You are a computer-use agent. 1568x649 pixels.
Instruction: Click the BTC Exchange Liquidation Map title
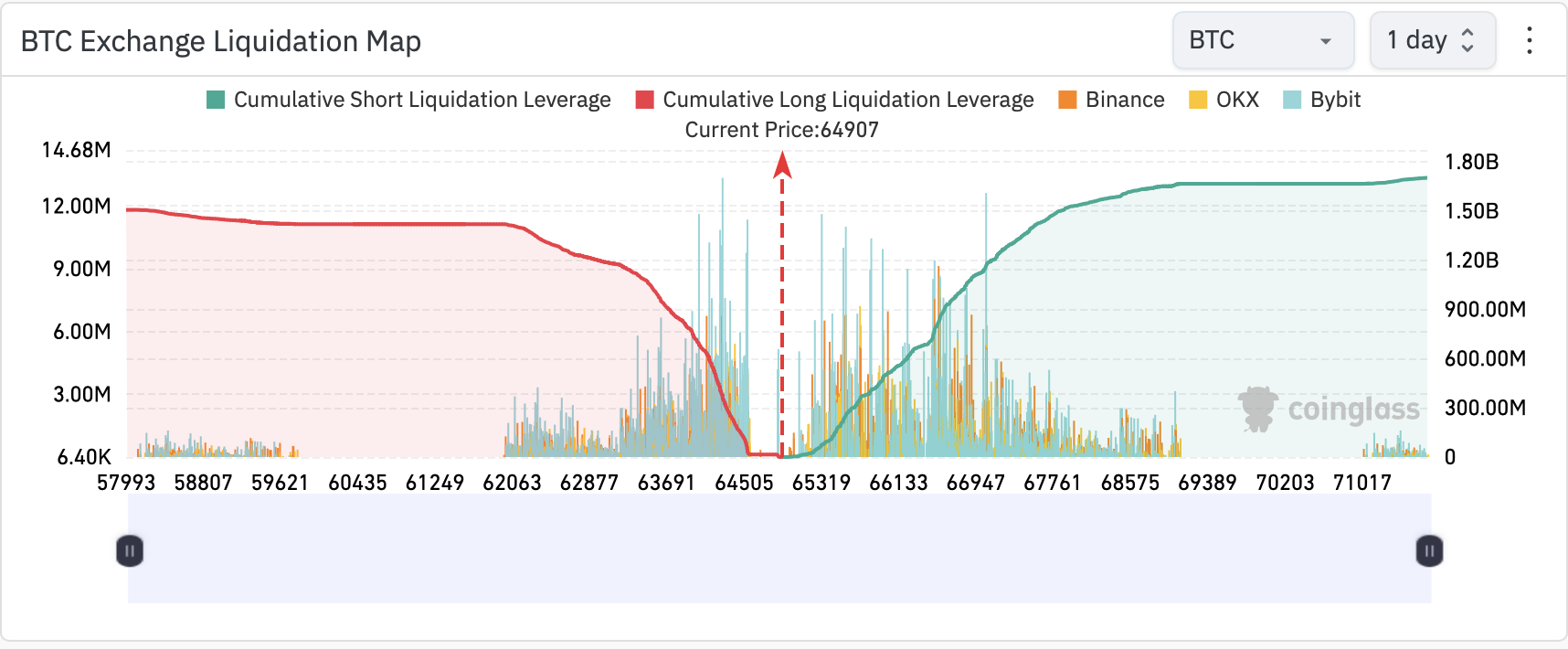point(221,41)
